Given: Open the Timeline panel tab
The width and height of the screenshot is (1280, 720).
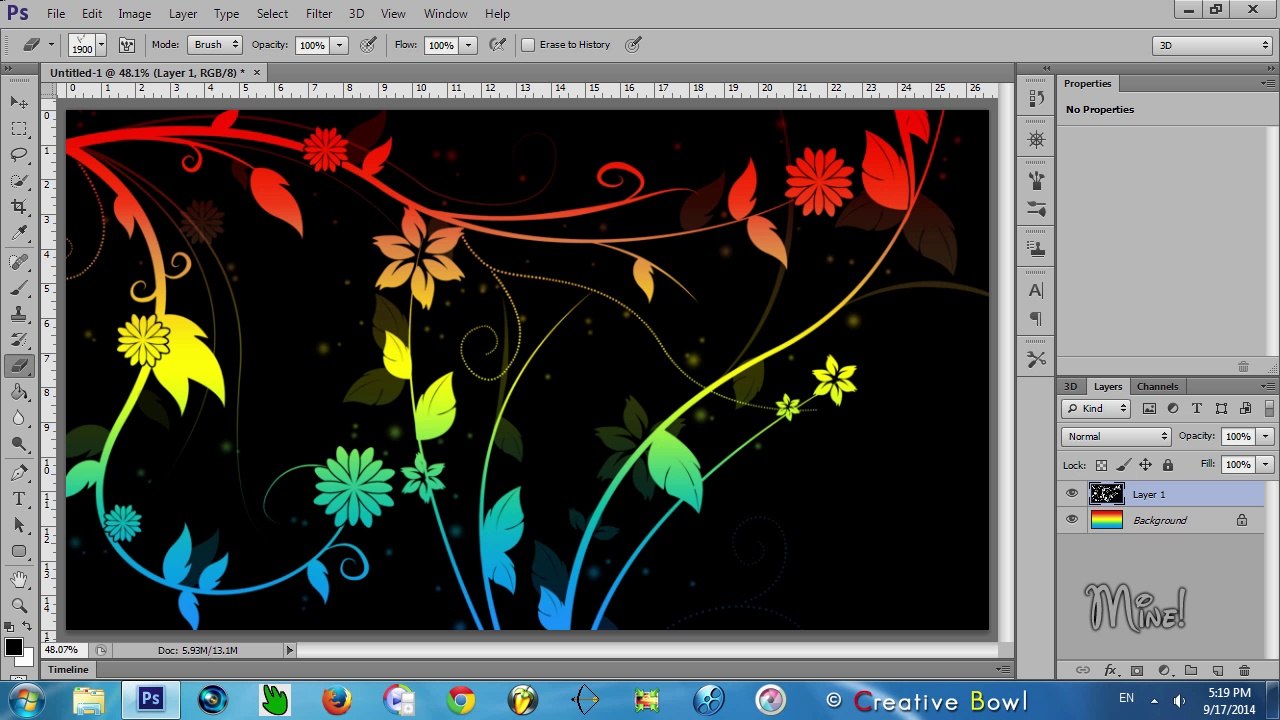Looking at the screenshot, I should point(68,669).
